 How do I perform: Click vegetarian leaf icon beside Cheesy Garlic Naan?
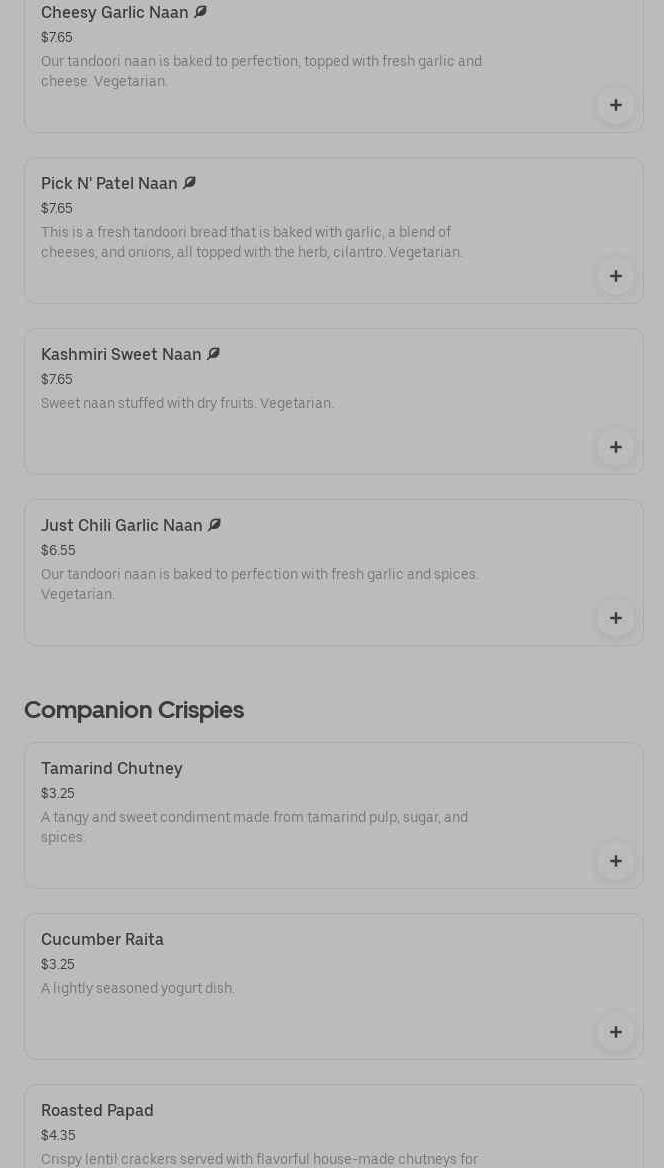click(x=200, y=12)
